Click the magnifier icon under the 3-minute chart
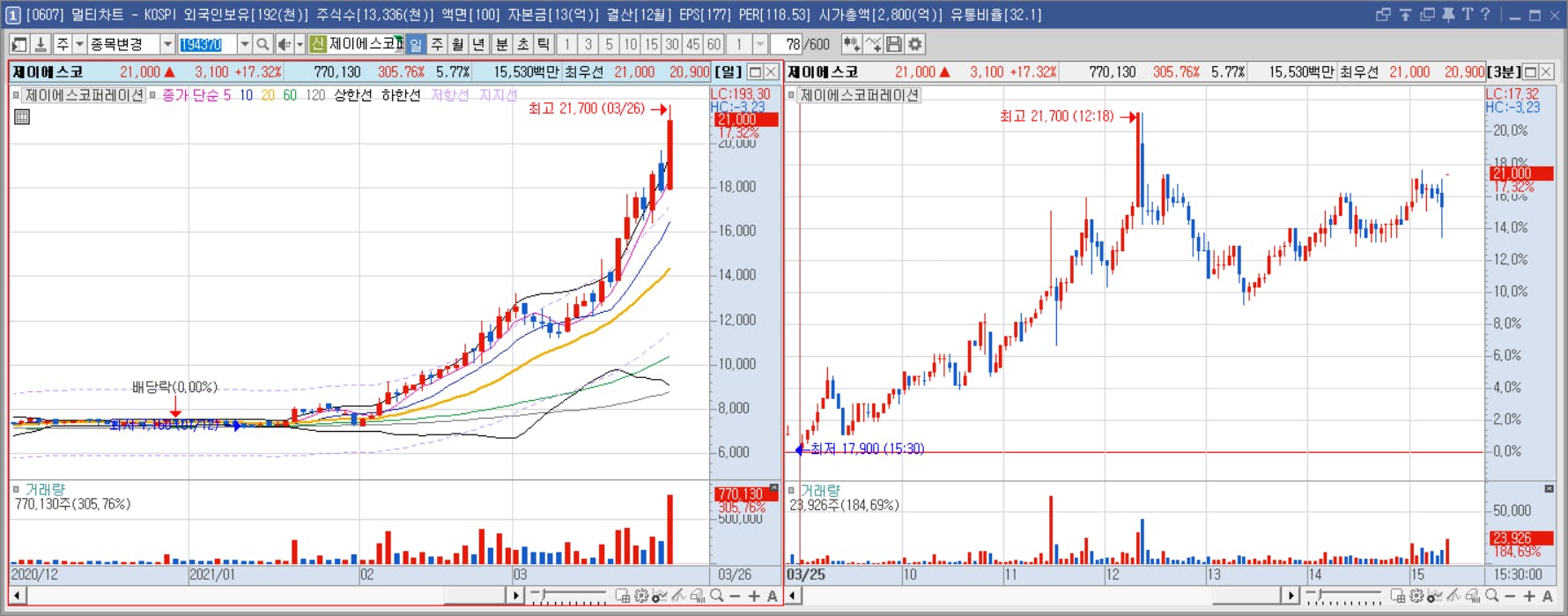The image size is (1568, 616). [1492, 597]
